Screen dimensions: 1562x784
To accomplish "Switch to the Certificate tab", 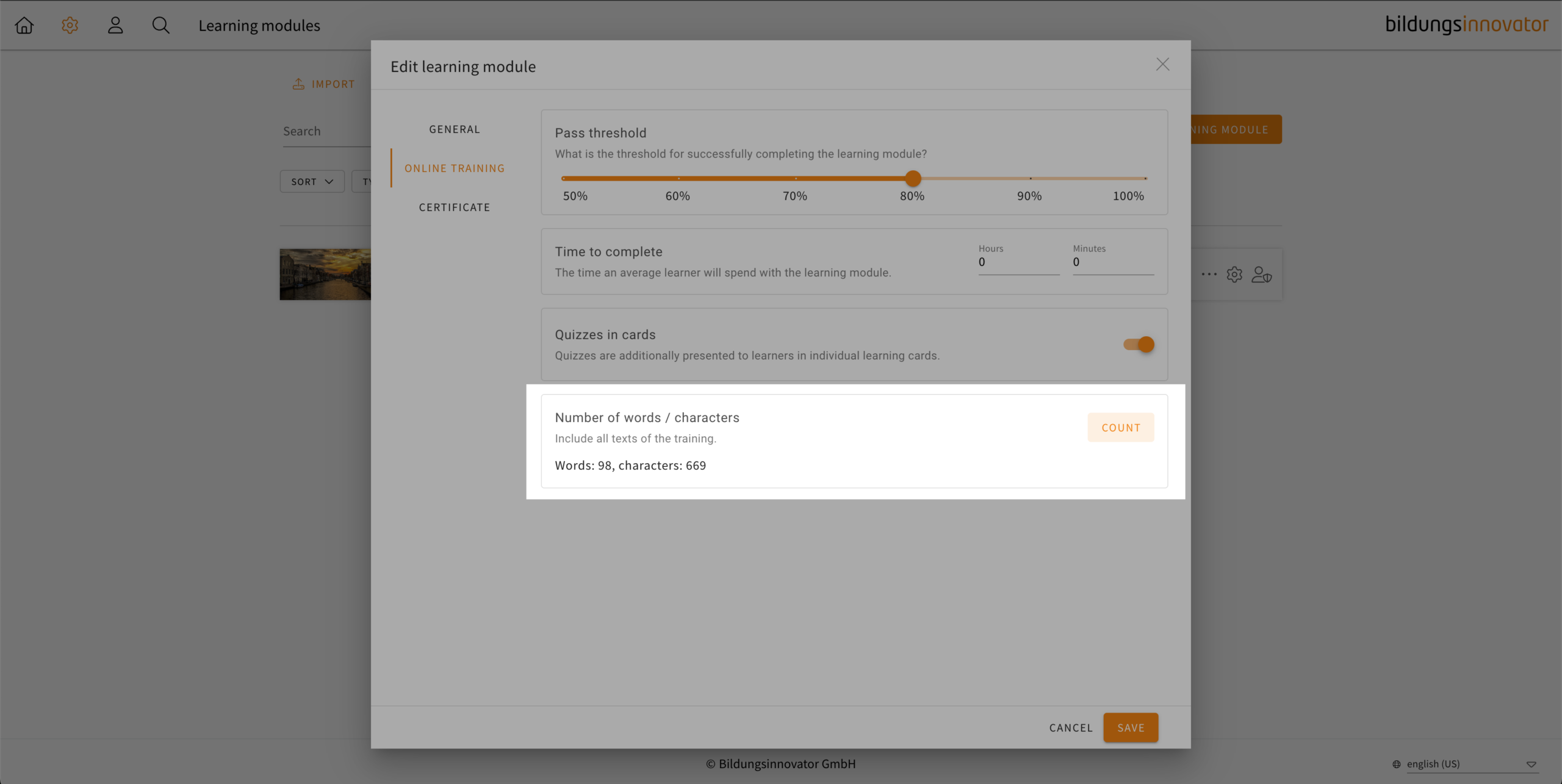I will [x=455, y=207].
